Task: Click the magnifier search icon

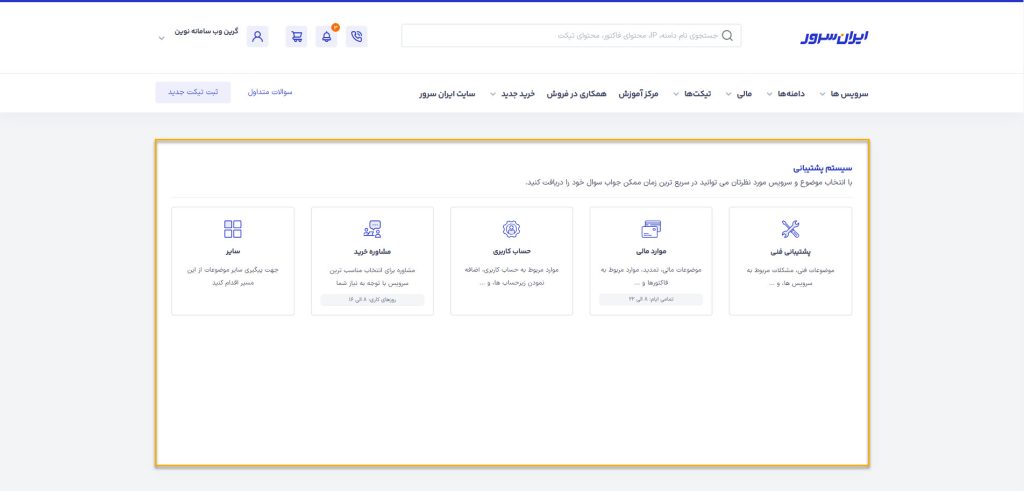Action: click(x=727, y=36)
